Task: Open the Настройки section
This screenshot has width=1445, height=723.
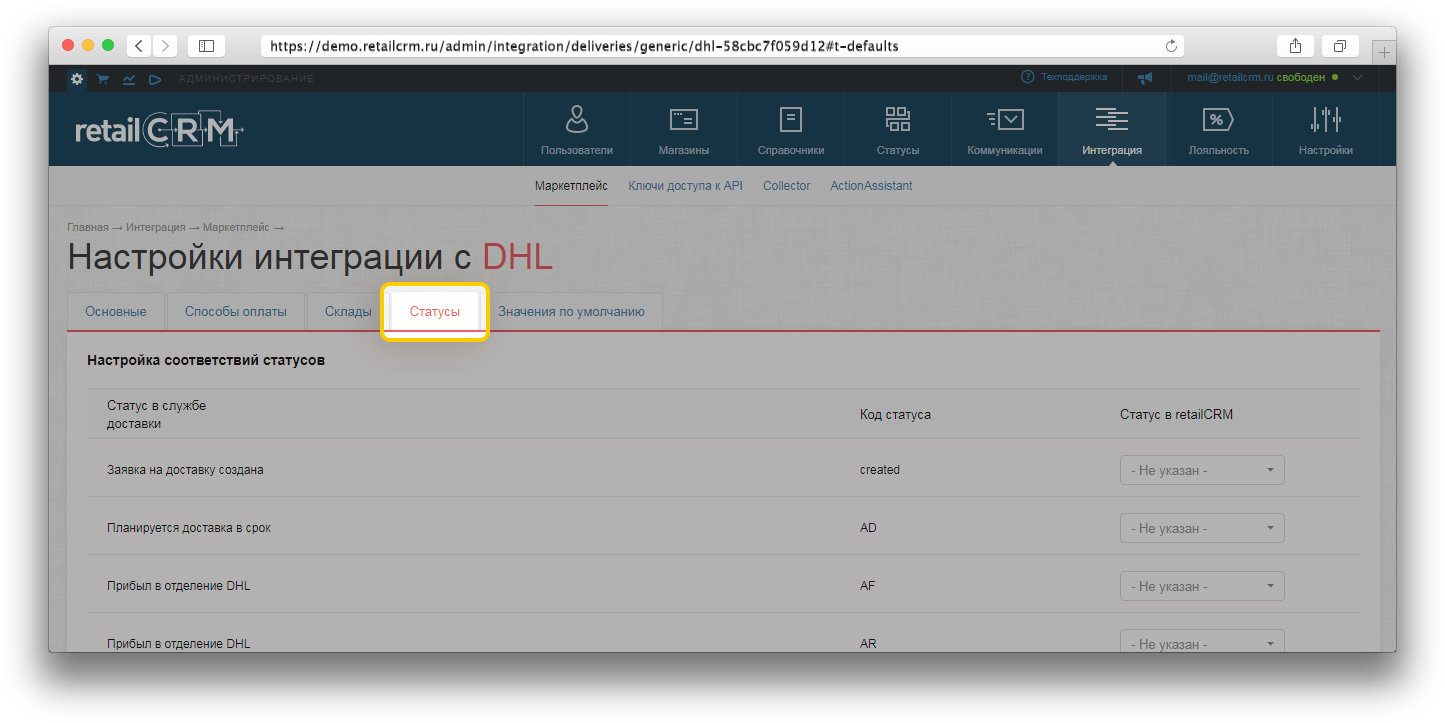Action: (x=1326, y=129)
